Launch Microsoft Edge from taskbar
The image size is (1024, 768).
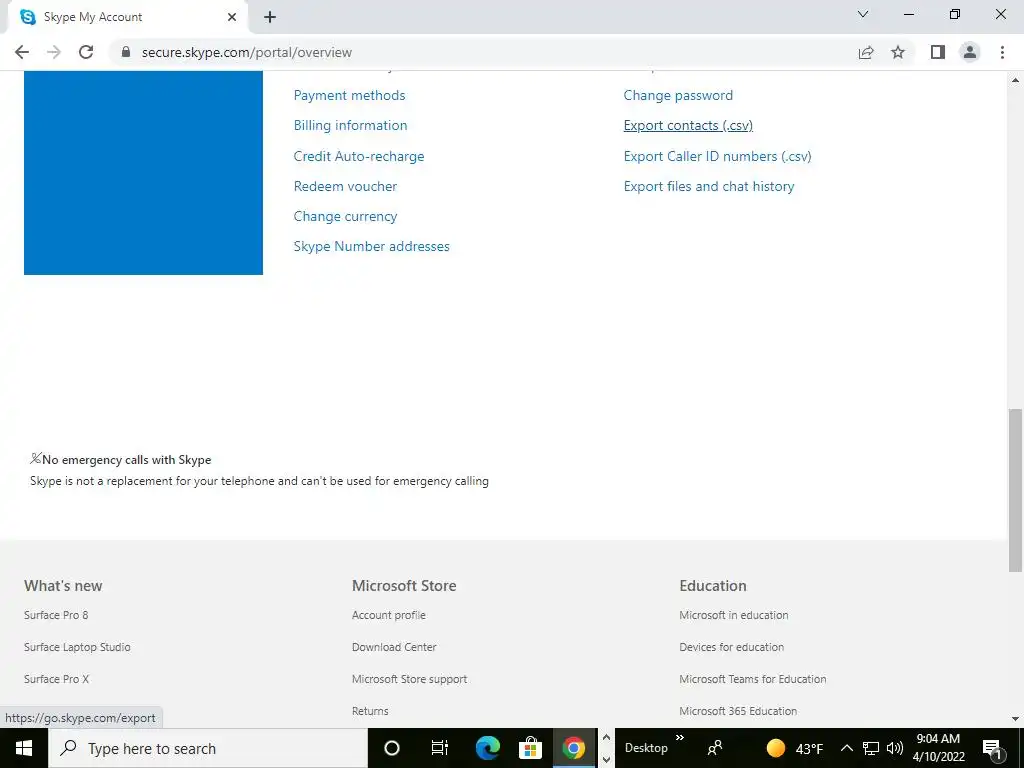click(x=487, y=748)
